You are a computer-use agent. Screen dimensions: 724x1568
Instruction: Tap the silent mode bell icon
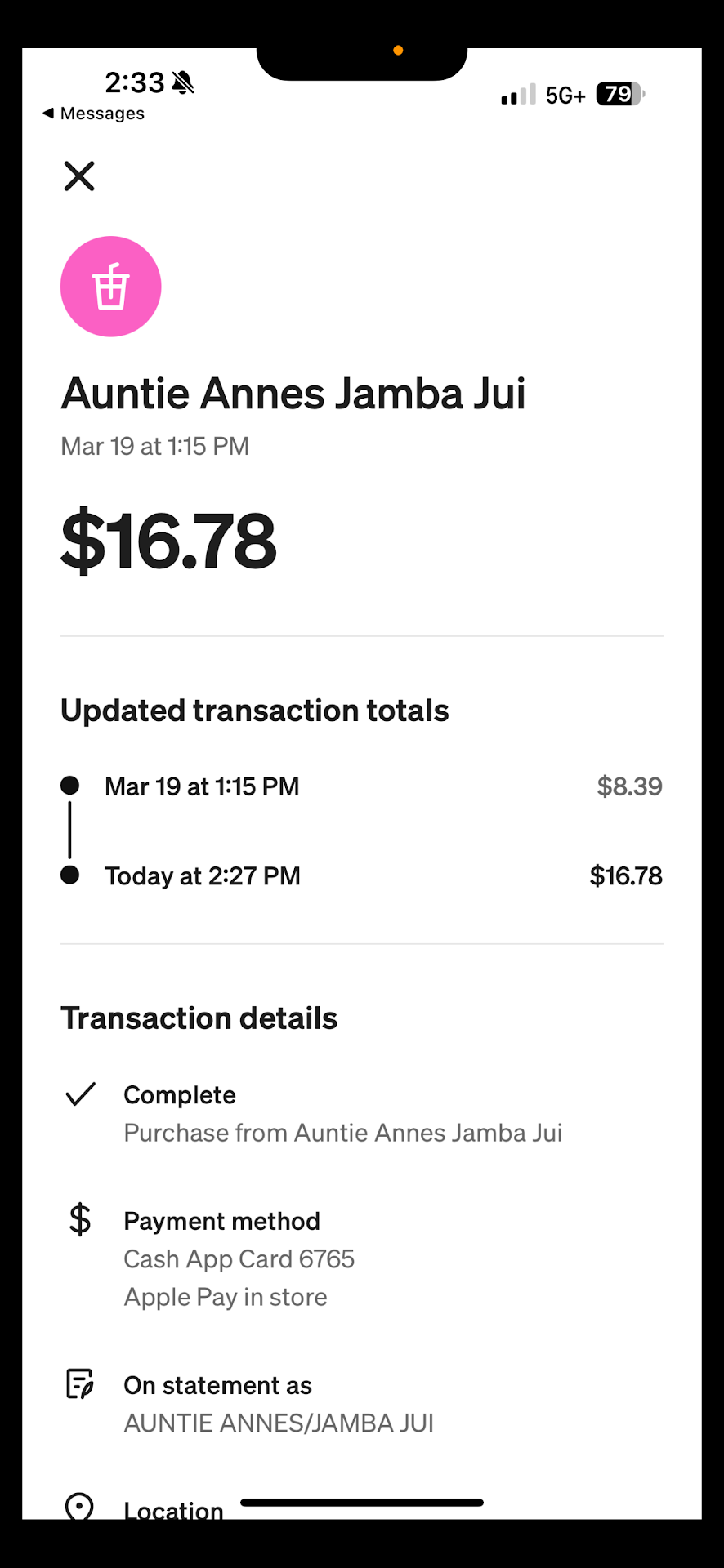coord(183,82)
